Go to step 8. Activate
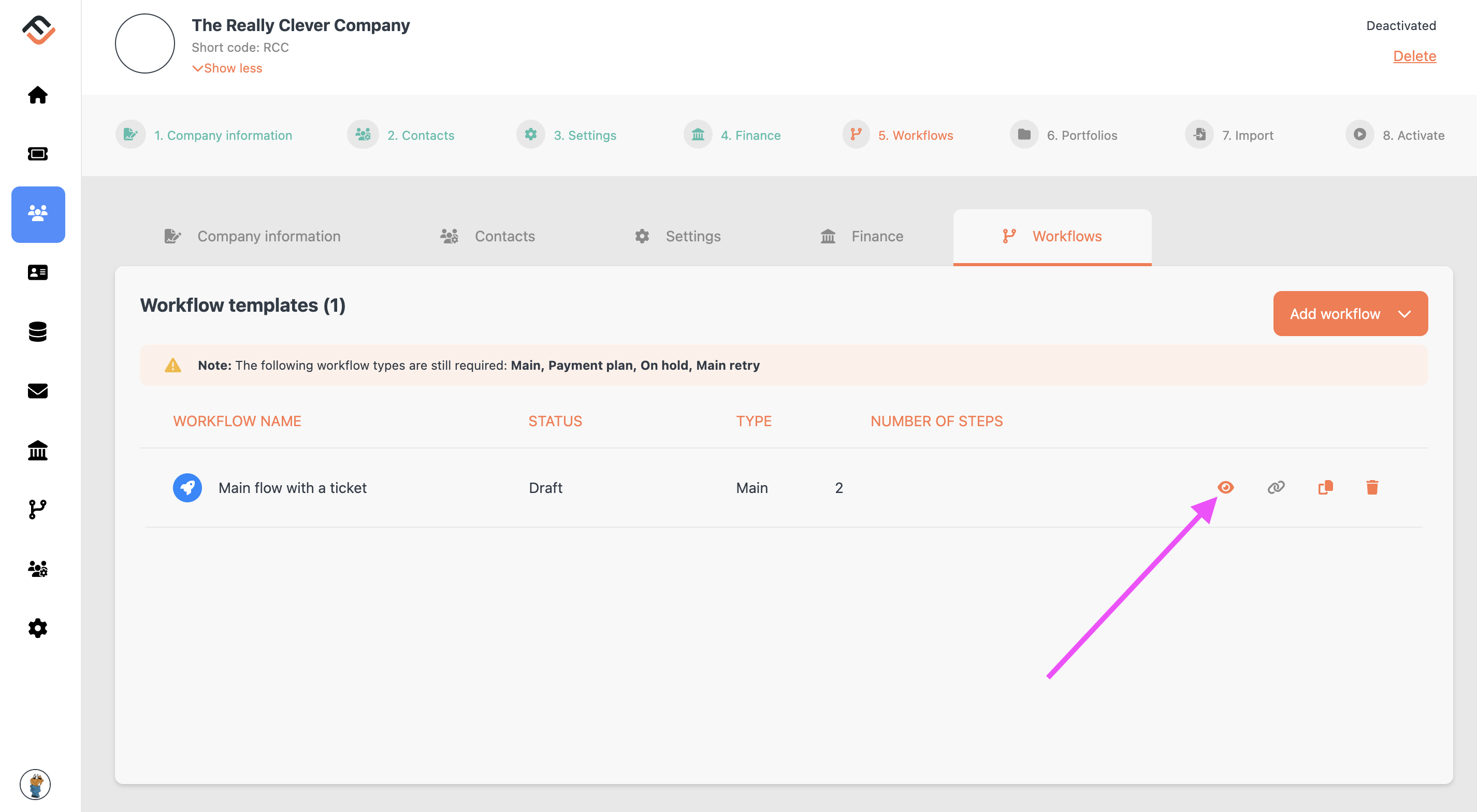1477x812 pixels. click(1413, 135)
